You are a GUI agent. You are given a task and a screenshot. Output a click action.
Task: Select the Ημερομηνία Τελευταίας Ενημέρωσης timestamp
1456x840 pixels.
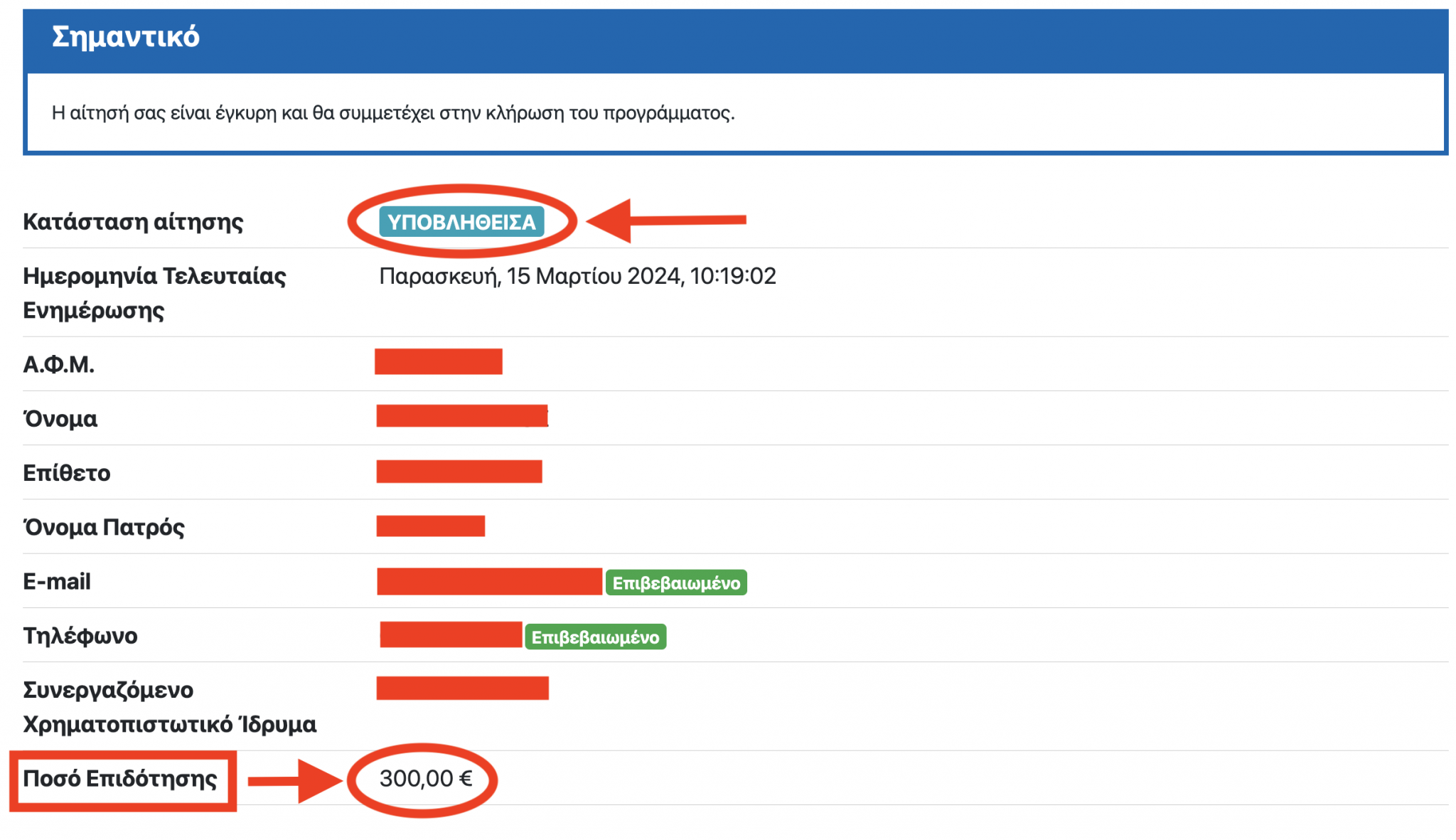[578, 277]
